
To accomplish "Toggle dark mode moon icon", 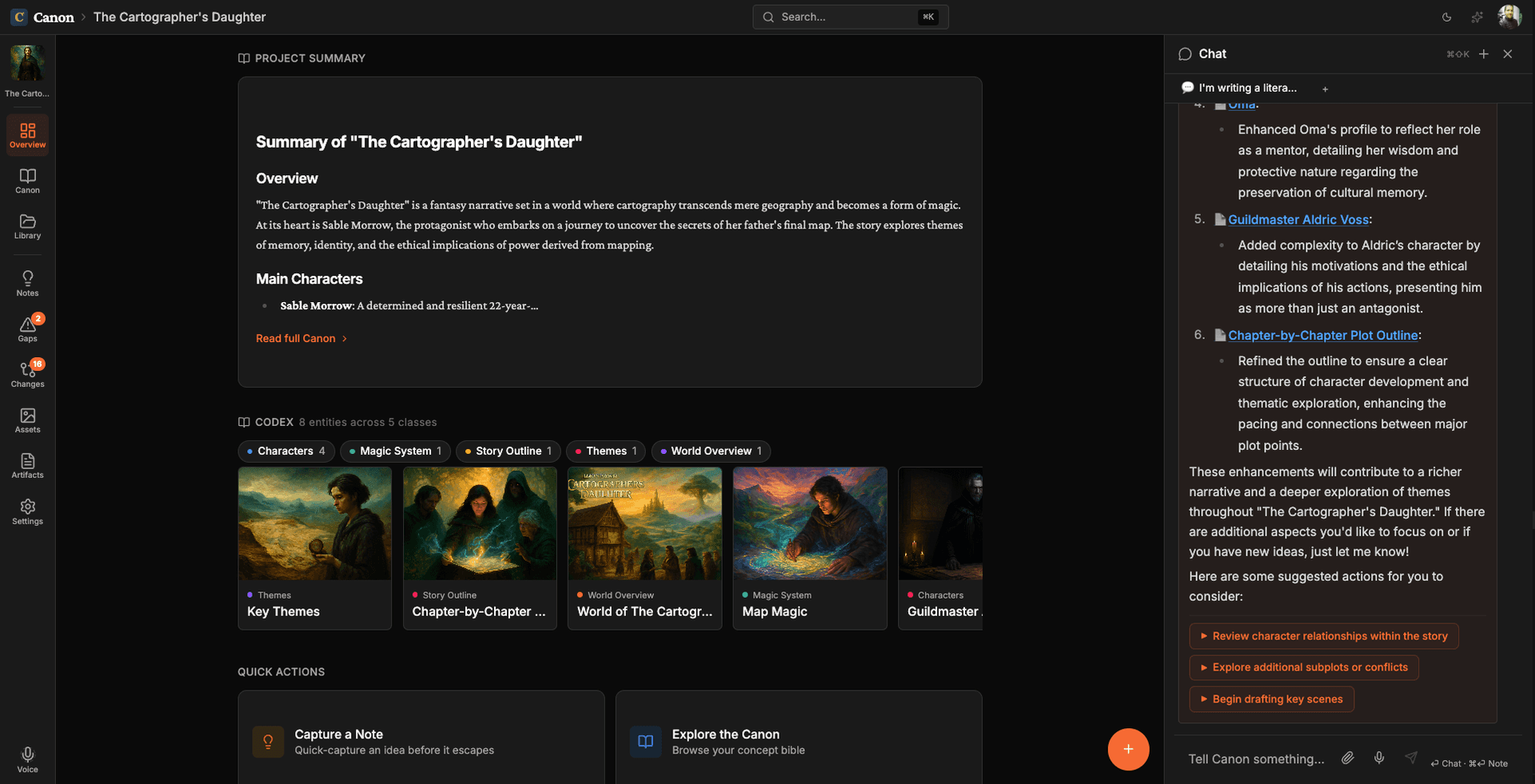I will (x=1446, y=17).
